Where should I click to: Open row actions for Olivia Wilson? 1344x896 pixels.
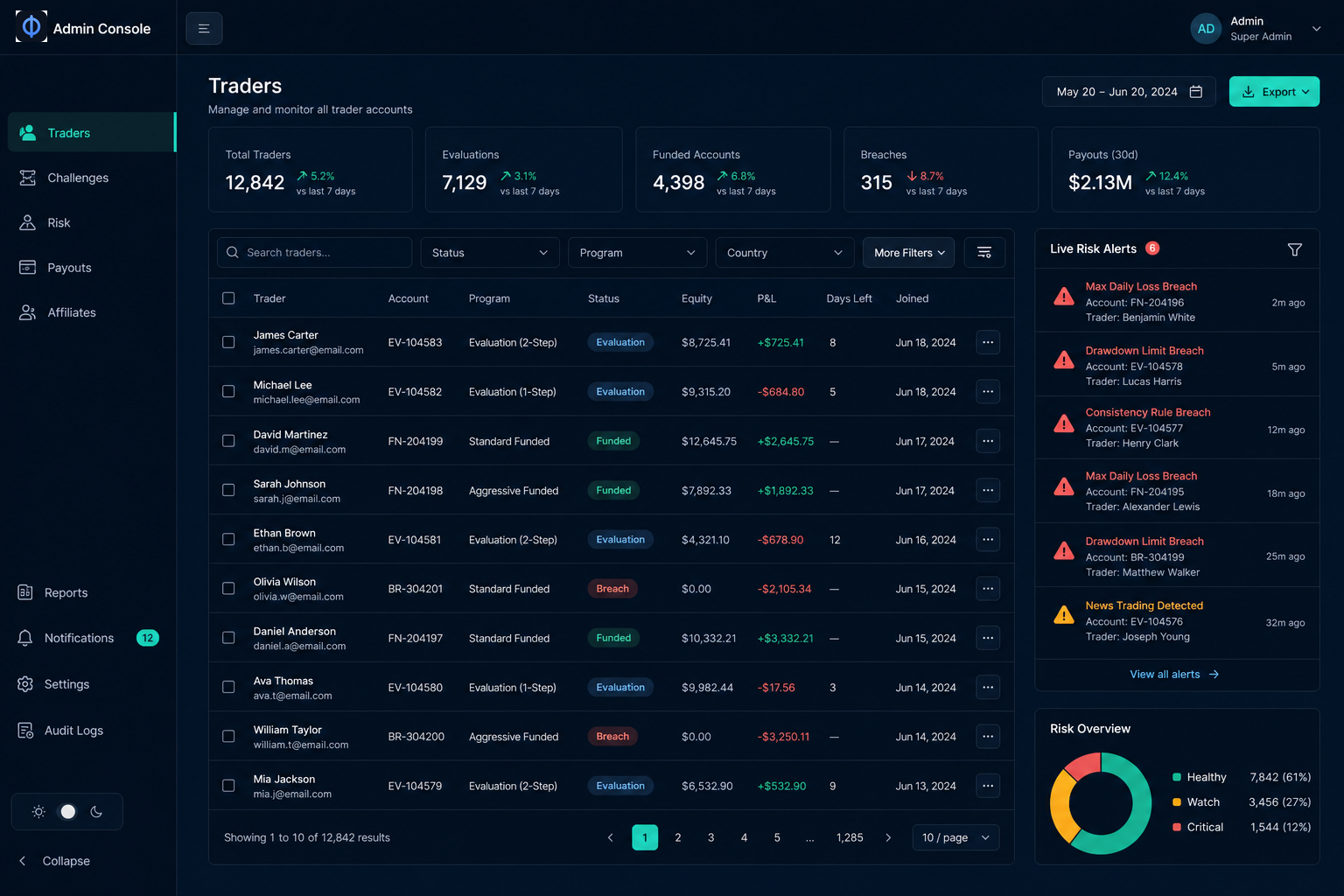(x=988, y=589)
